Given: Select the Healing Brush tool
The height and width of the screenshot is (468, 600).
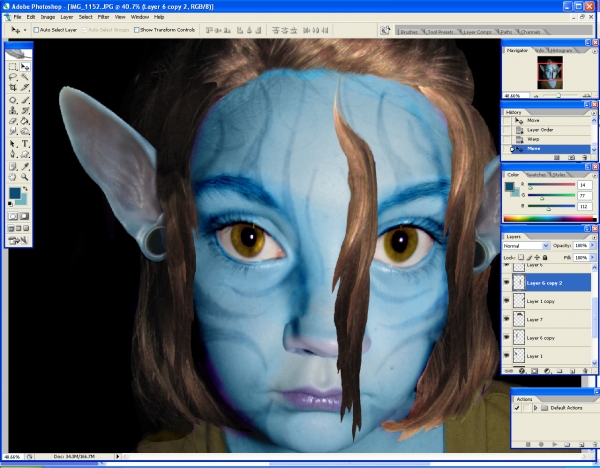Looking at the screenshot, I should 13,100.
